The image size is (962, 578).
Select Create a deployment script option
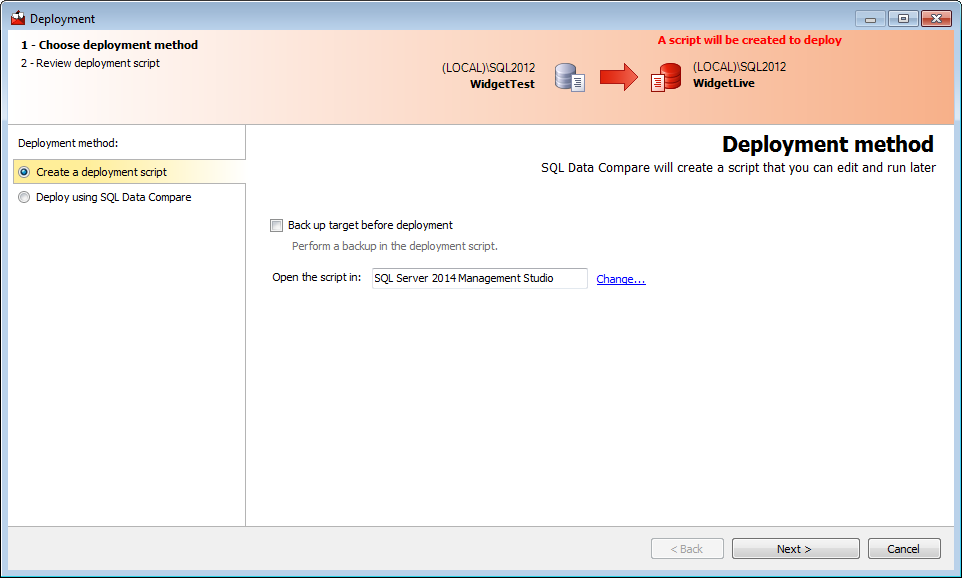coord(24,172)
